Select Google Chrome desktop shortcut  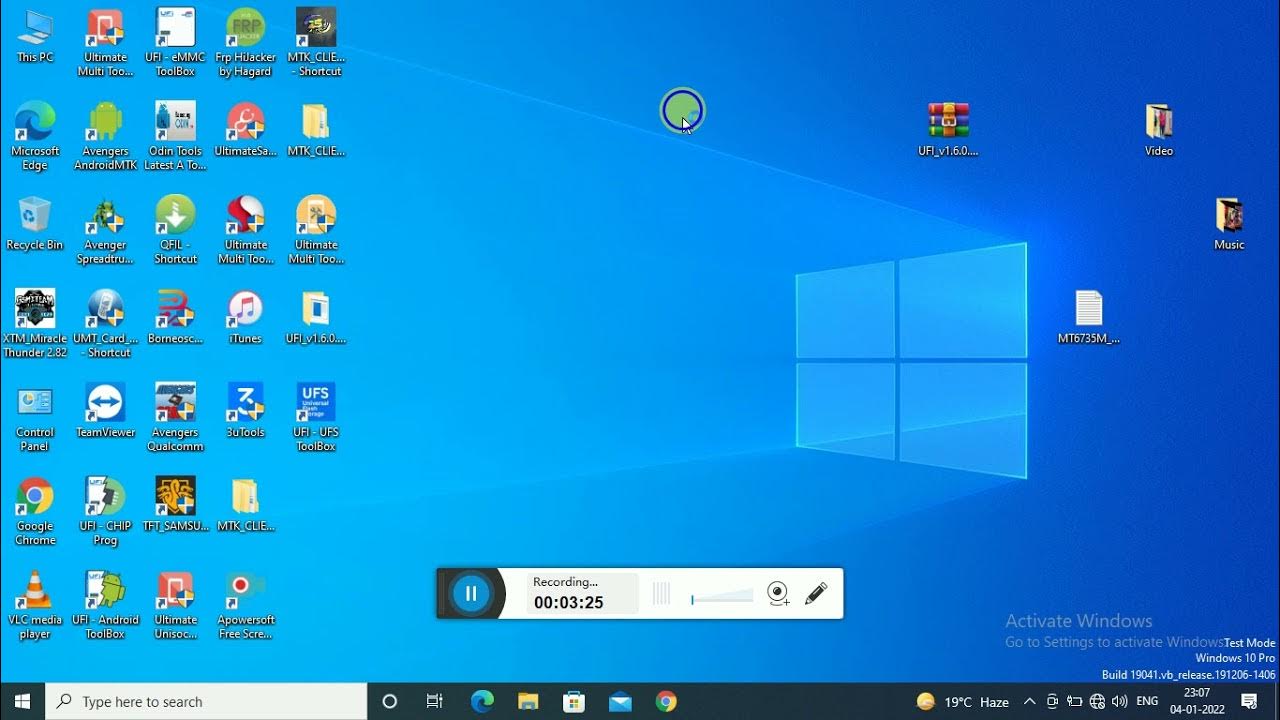pyautogui.click(x=35, y=512)
